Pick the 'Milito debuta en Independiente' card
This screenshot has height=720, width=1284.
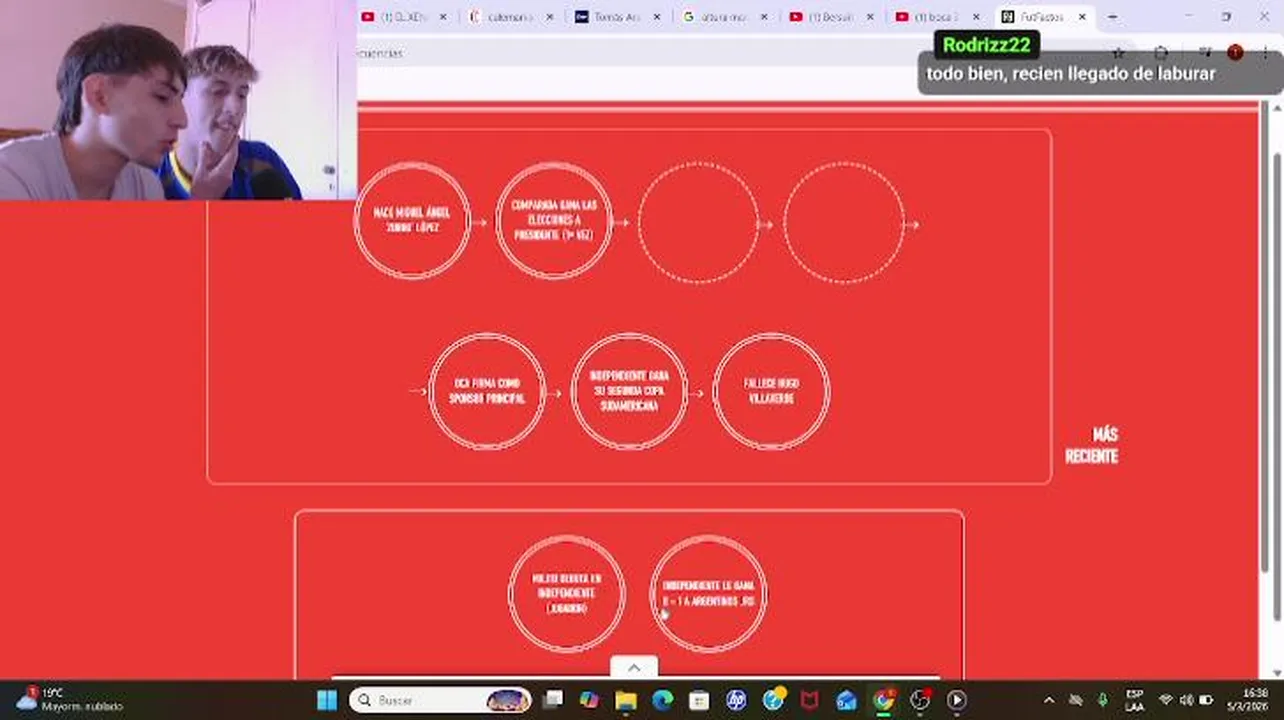[566, 594]
